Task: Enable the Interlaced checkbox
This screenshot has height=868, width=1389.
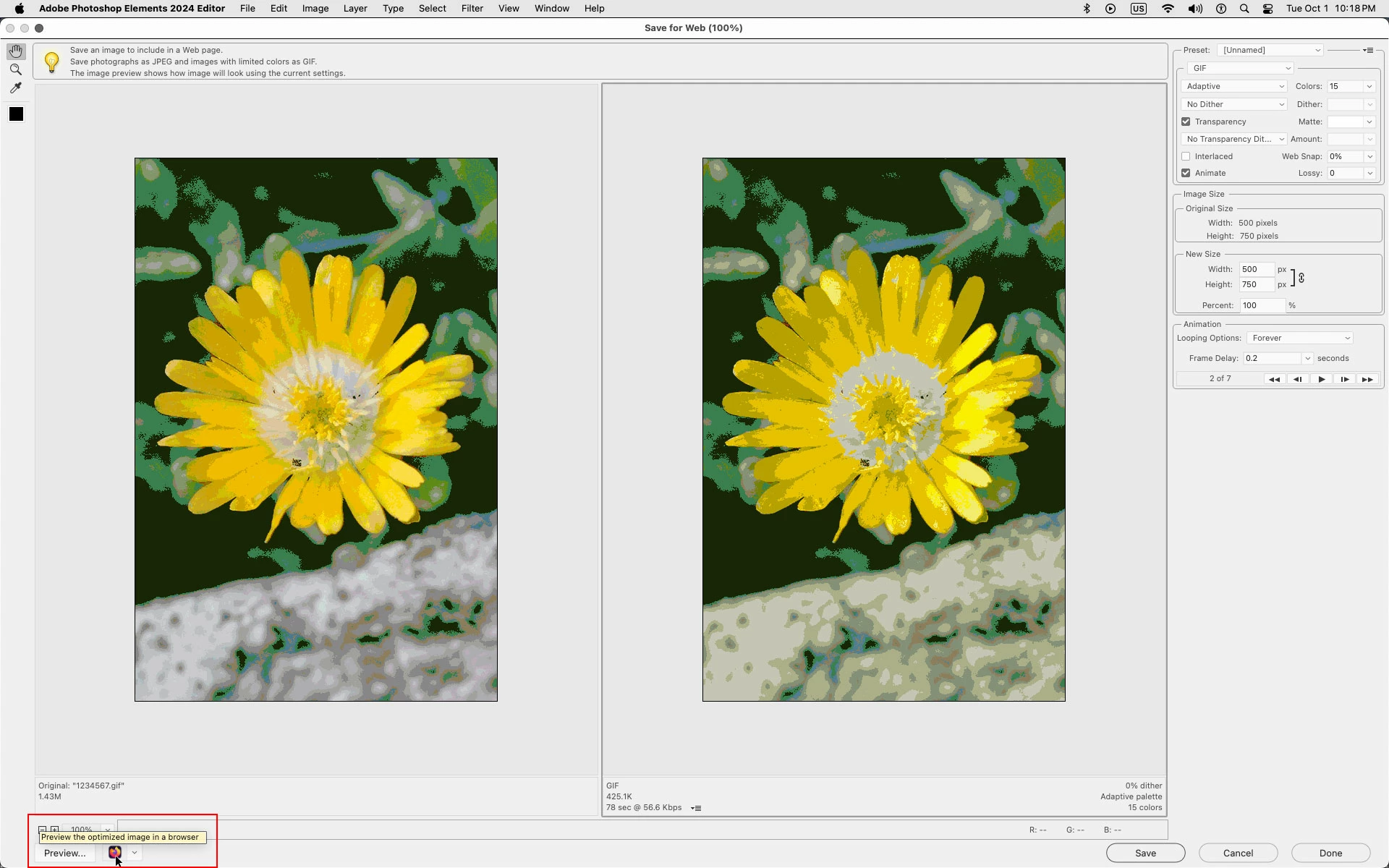Action: click(x=1186, y=156)
